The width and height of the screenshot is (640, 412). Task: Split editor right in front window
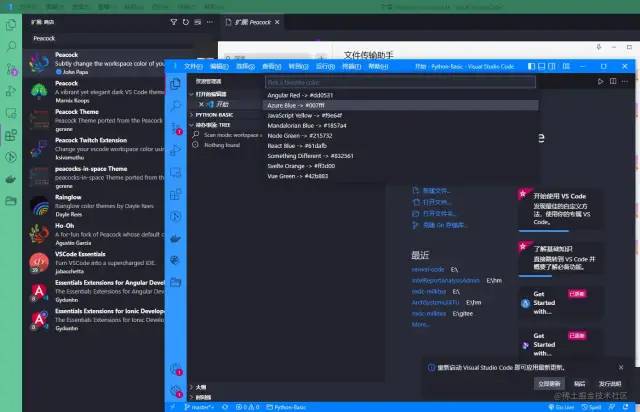(x=613, y=82)
